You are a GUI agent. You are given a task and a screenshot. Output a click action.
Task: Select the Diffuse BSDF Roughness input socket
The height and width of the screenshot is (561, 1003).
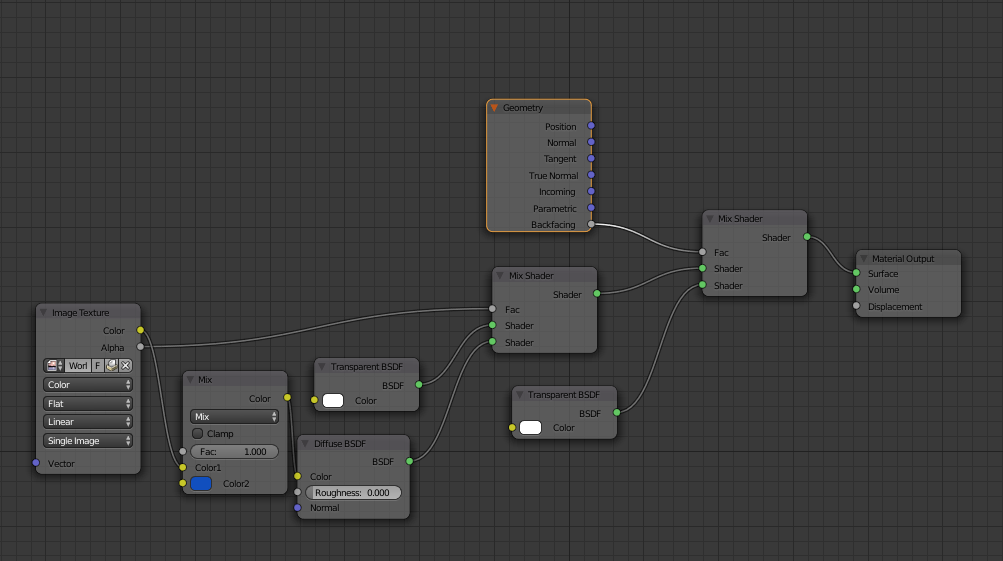(297, 493)
